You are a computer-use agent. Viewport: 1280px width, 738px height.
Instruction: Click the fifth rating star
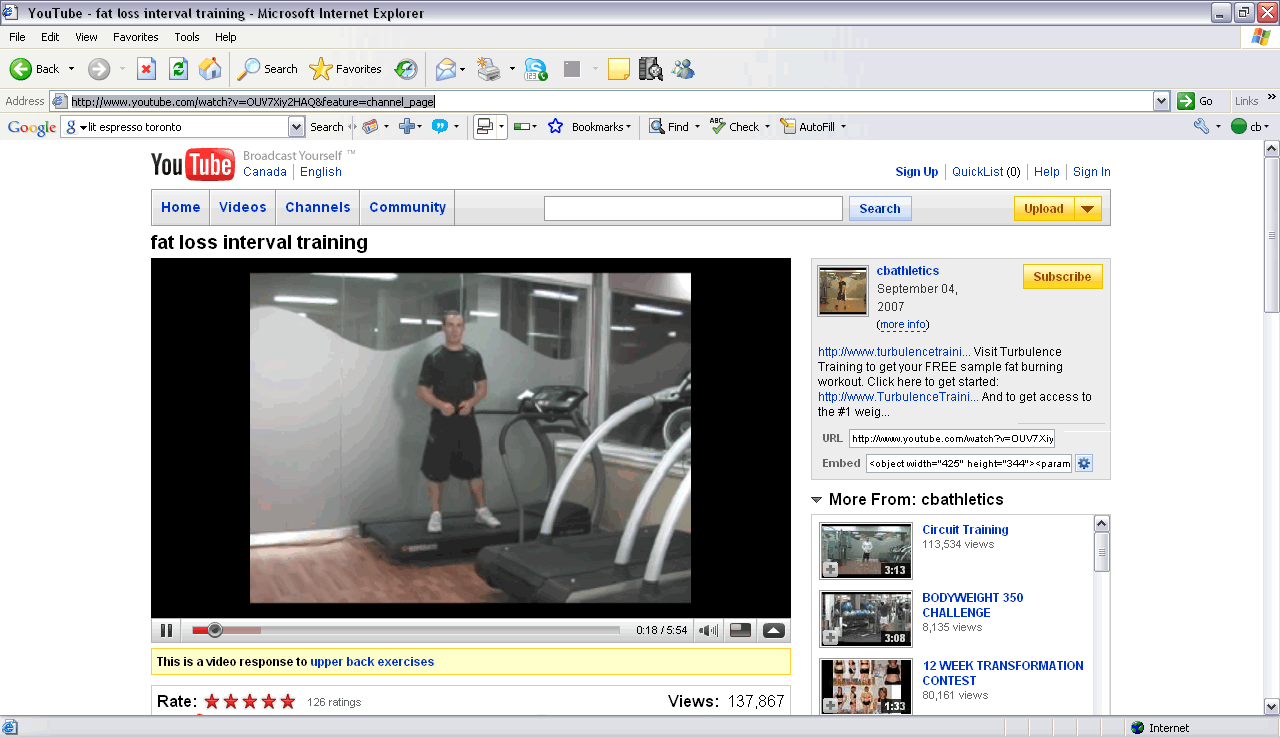288,702
